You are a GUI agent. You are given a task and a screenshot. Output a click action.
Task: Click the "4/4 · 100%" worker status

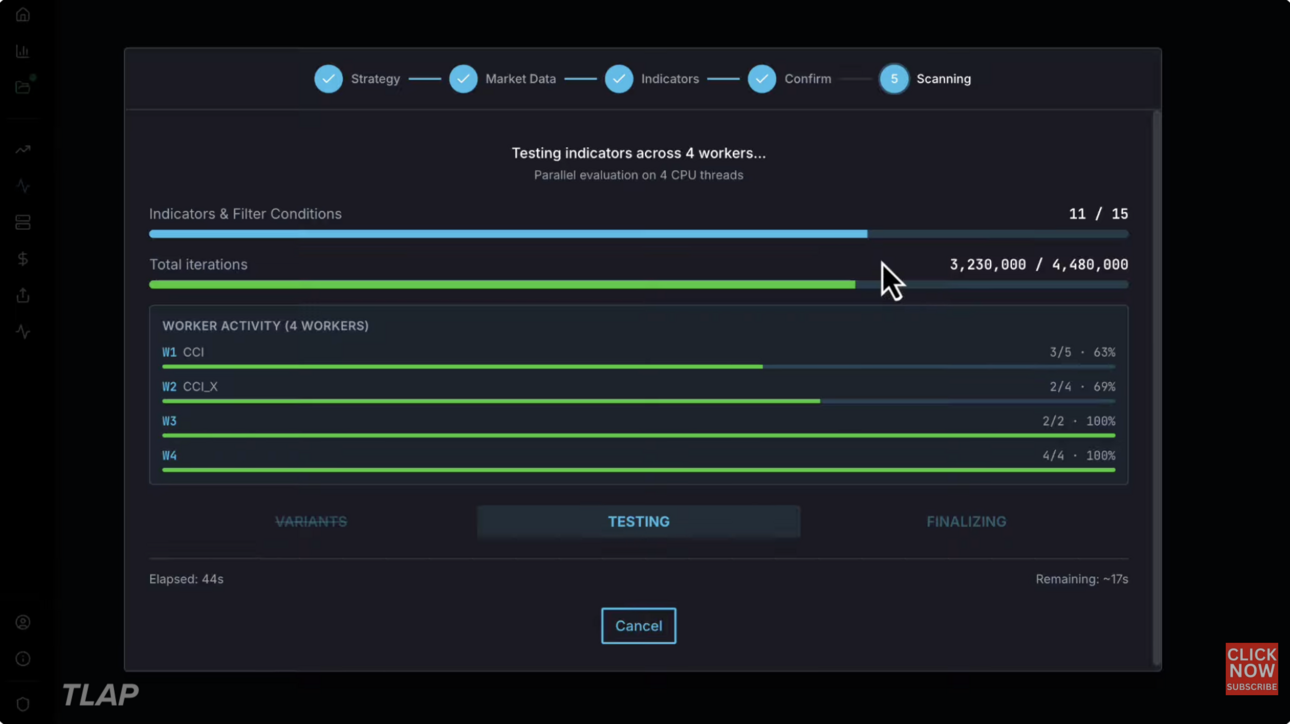click(x=1078, y=456)
